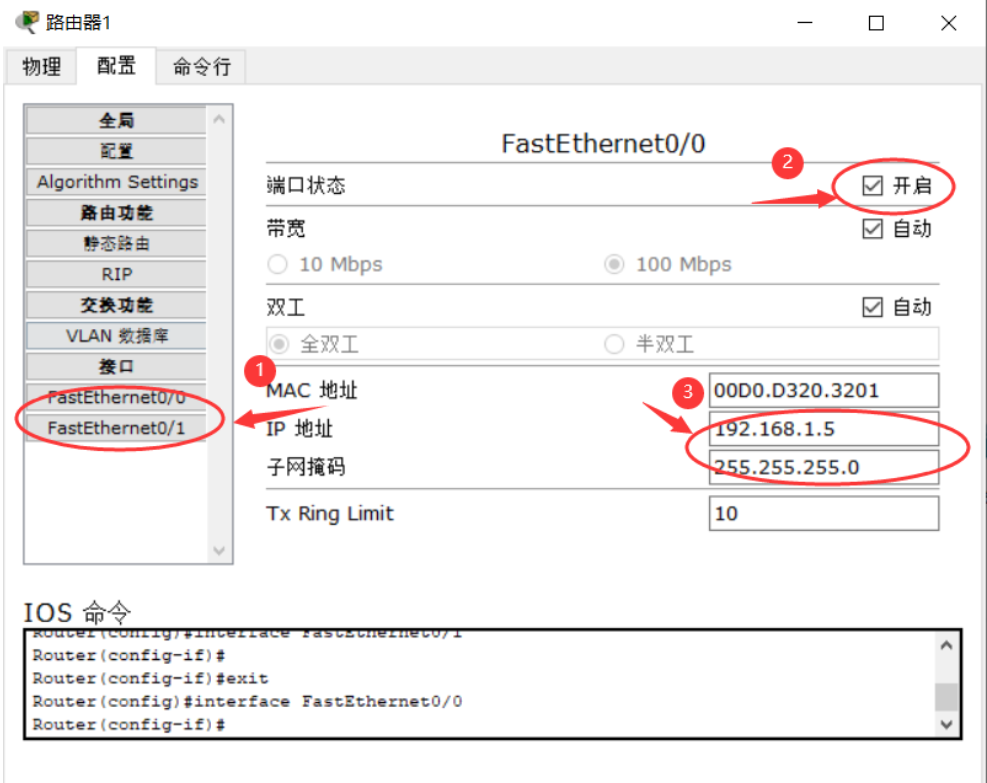The height and width of the screenshot is (783, 987).
Task: Click the Tx Ring Limit field
Action: 823,513
